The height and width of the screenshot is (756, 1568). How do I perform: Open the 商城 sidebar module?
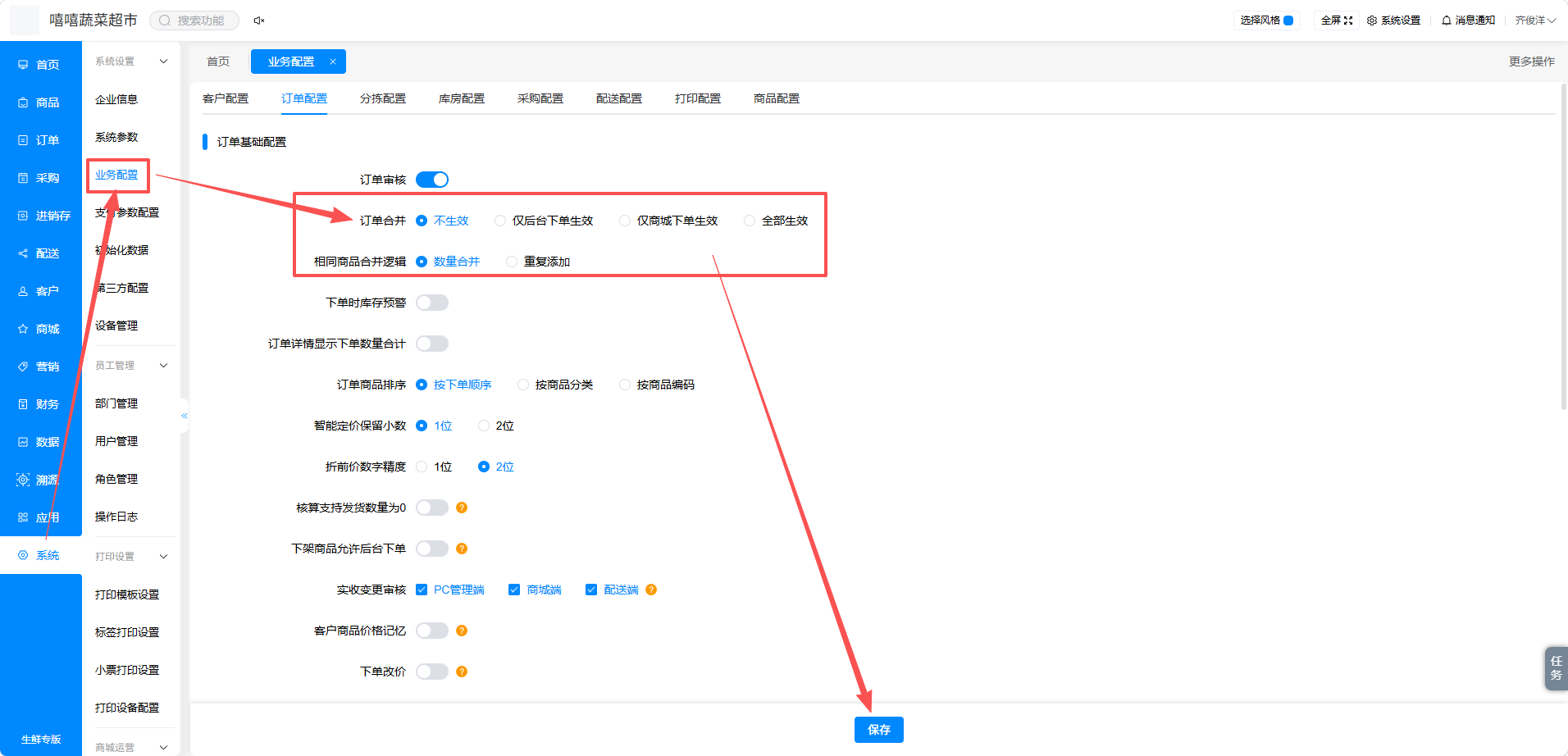[x=40, y=329]
